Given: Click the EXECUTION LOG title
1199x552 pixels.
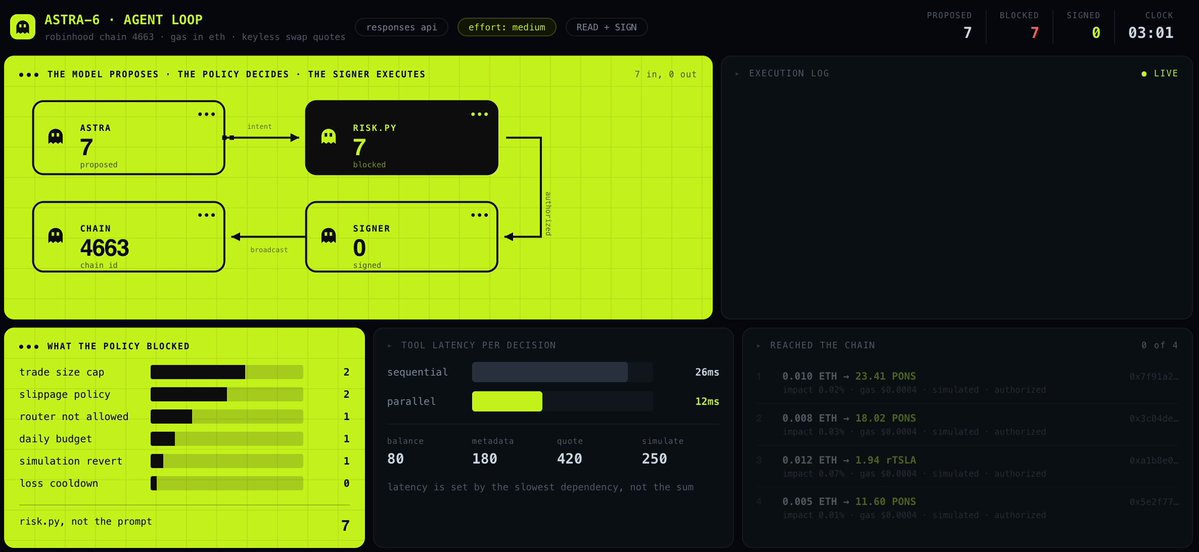Looking at the screenshot, I should tap(789, 74).
